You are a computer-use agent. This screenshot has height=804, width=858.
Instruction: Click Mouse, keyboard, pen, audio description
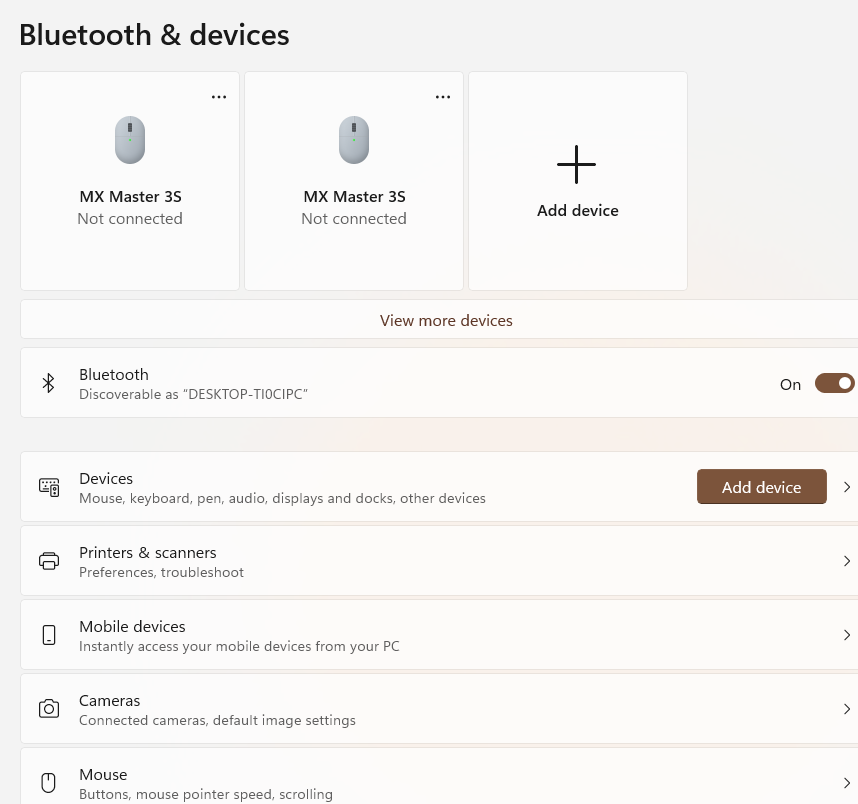pos(282,499)
